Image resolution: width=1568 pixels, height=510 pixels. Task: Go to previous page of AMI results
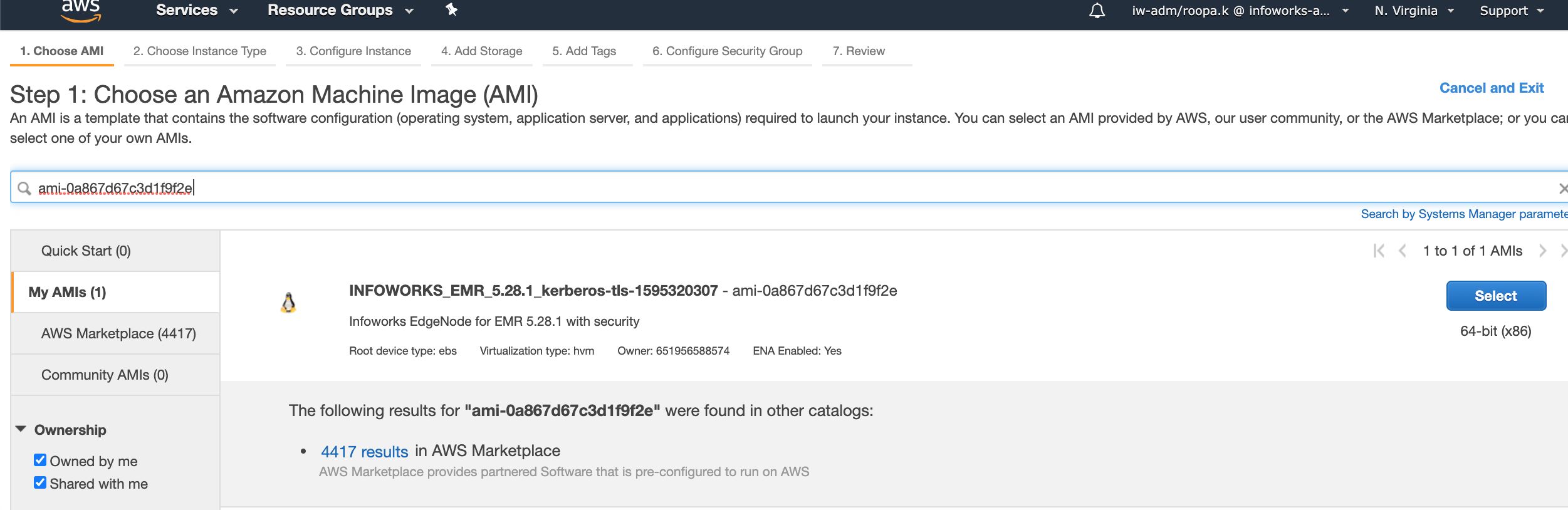coord(1403,251)
